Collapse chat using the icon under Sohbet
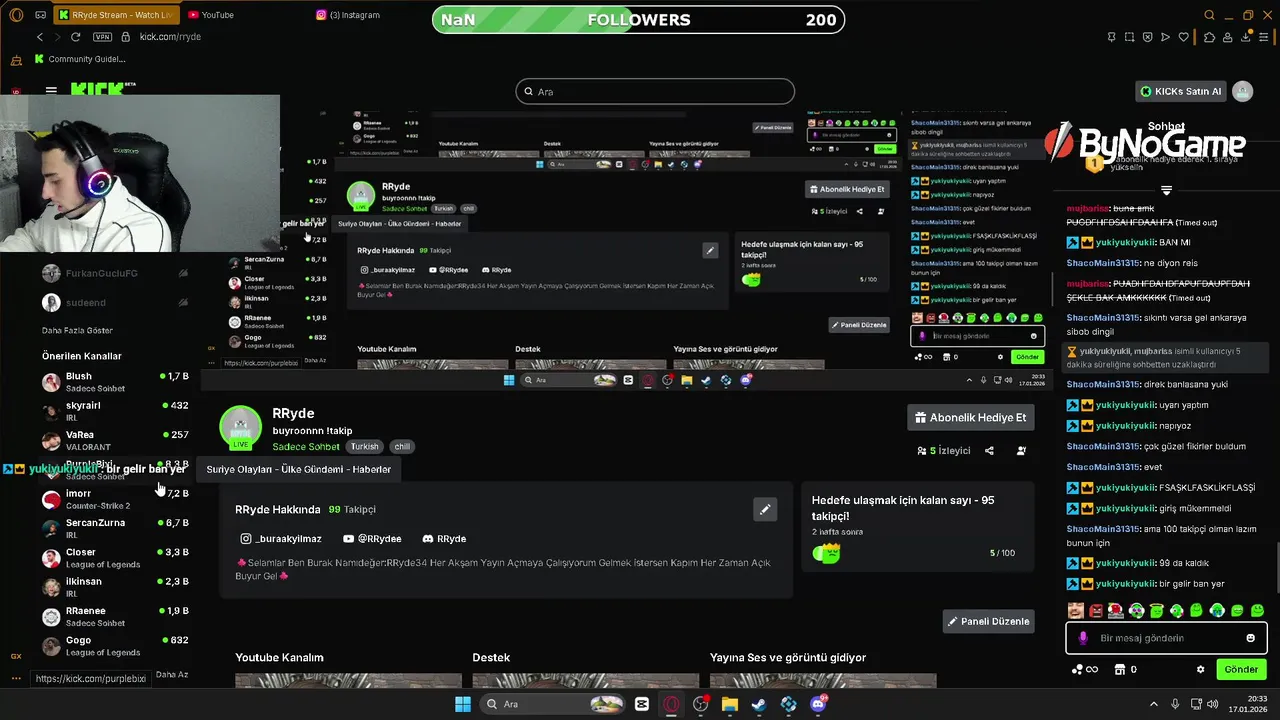The width and height of the screenshot is (1280, 720). 1166,190
